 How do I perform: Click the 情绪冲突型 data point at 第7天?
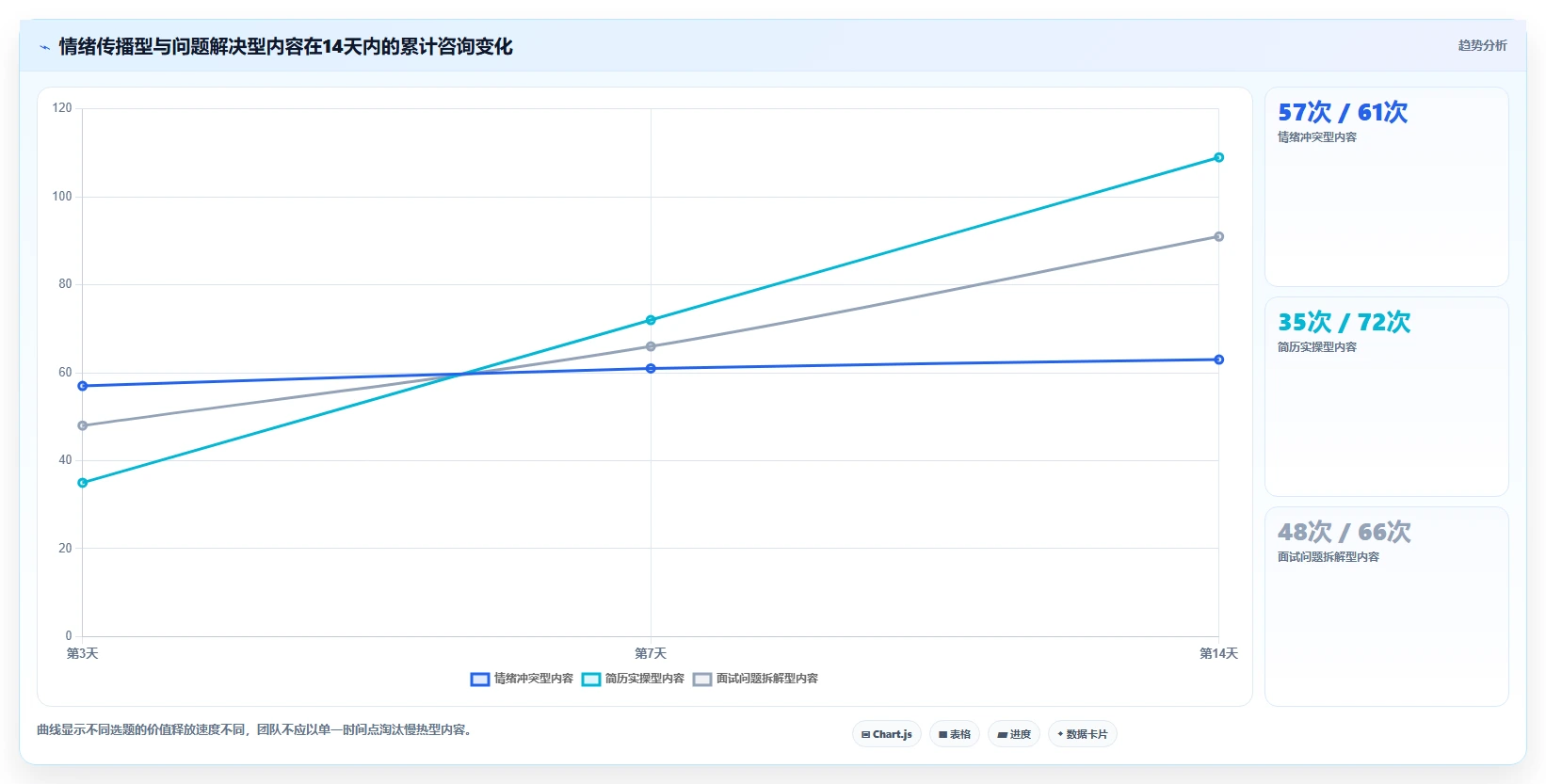[651, 368]
